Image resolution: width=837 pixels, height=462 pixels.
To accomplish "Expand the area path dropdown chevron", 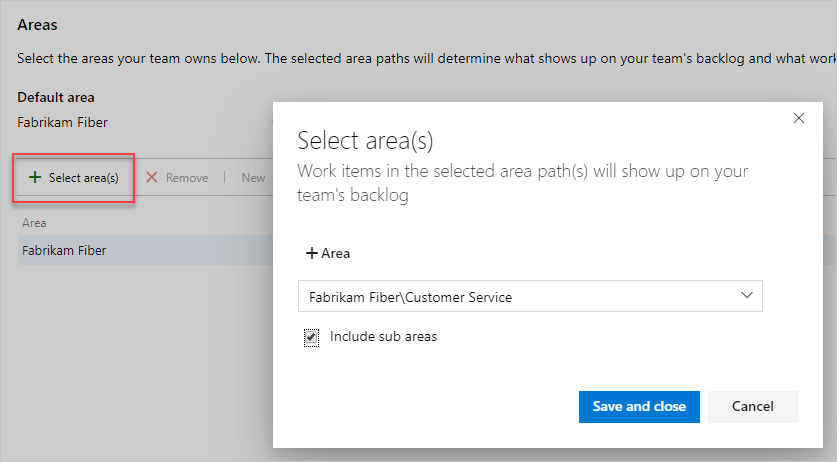I will pos(746,296).
